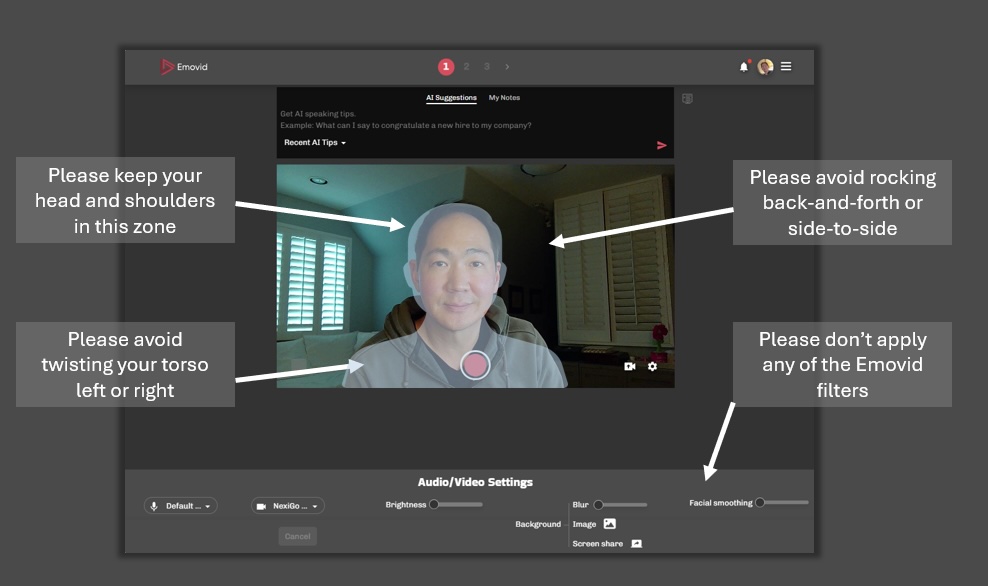Send the AI tip request
Image resolution: width=988 pixels, height=586 pixels.
tap(662, 146)
